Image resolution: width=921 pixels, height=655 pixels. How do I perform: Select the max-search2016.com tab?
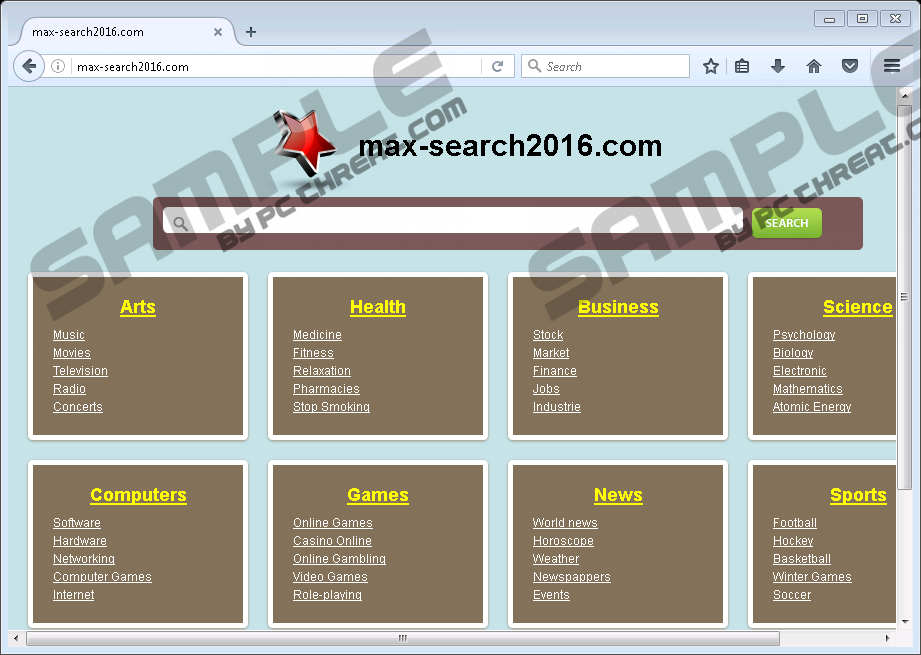point(110,32)
